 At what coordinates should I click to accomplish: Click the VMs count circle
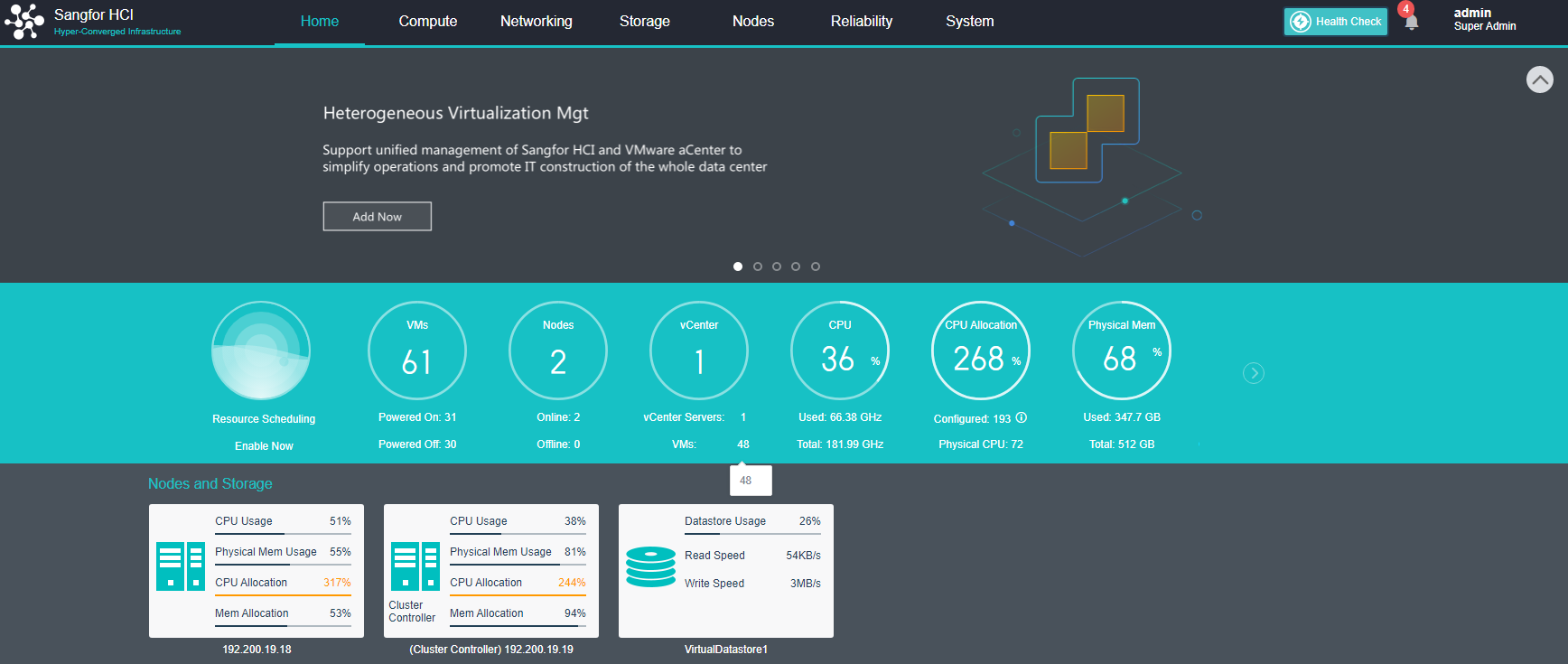pyautogui.click(x=417, y=351)
